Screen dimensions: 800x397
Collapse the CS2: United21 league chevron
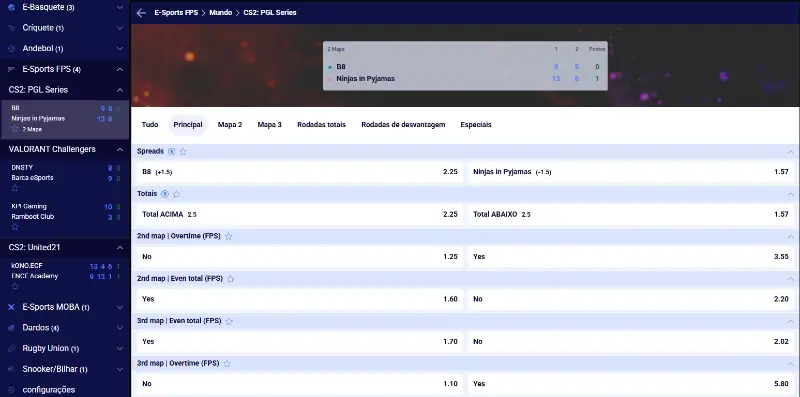coord(120,247)
